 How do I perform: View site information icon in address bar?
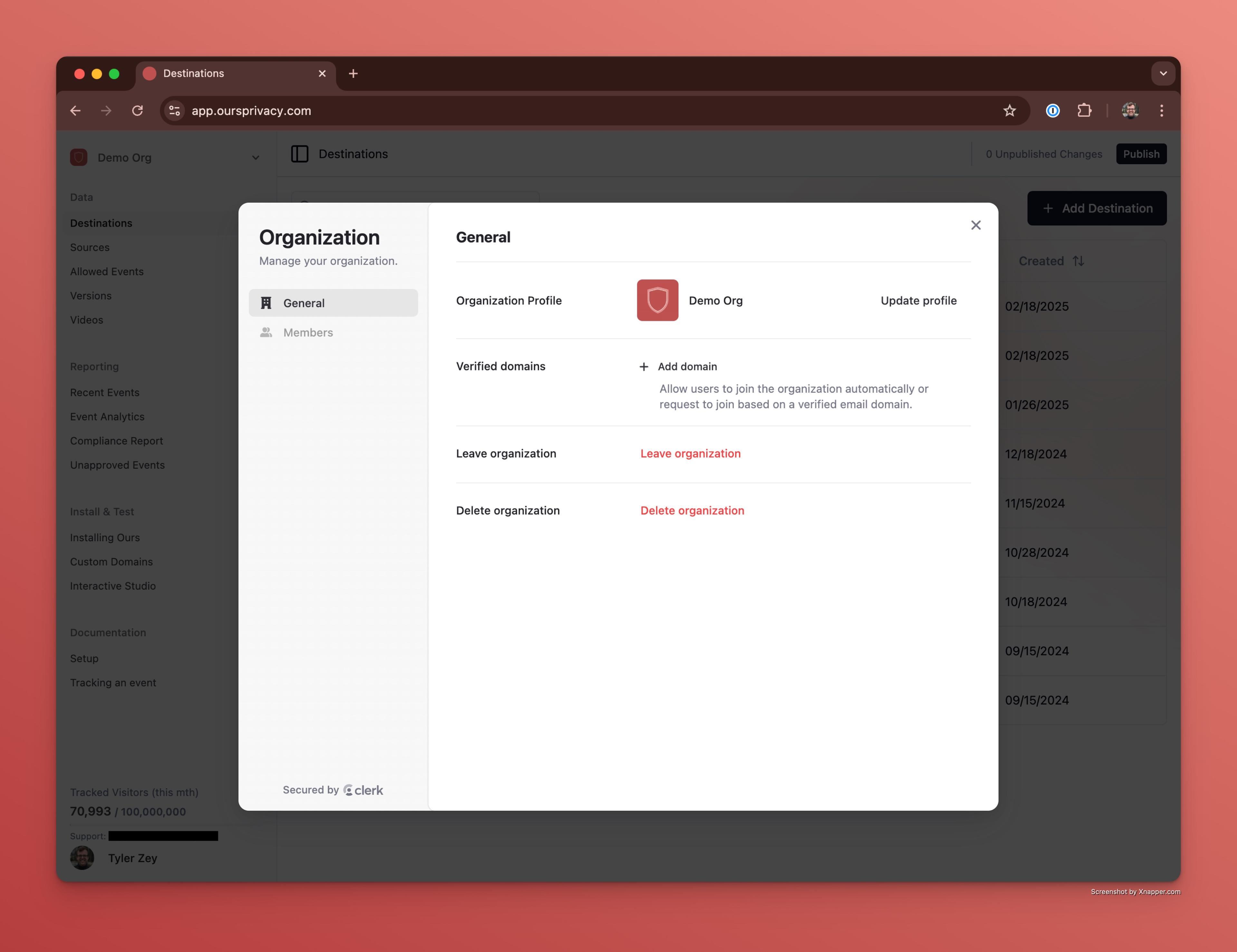tap(175, 111)
